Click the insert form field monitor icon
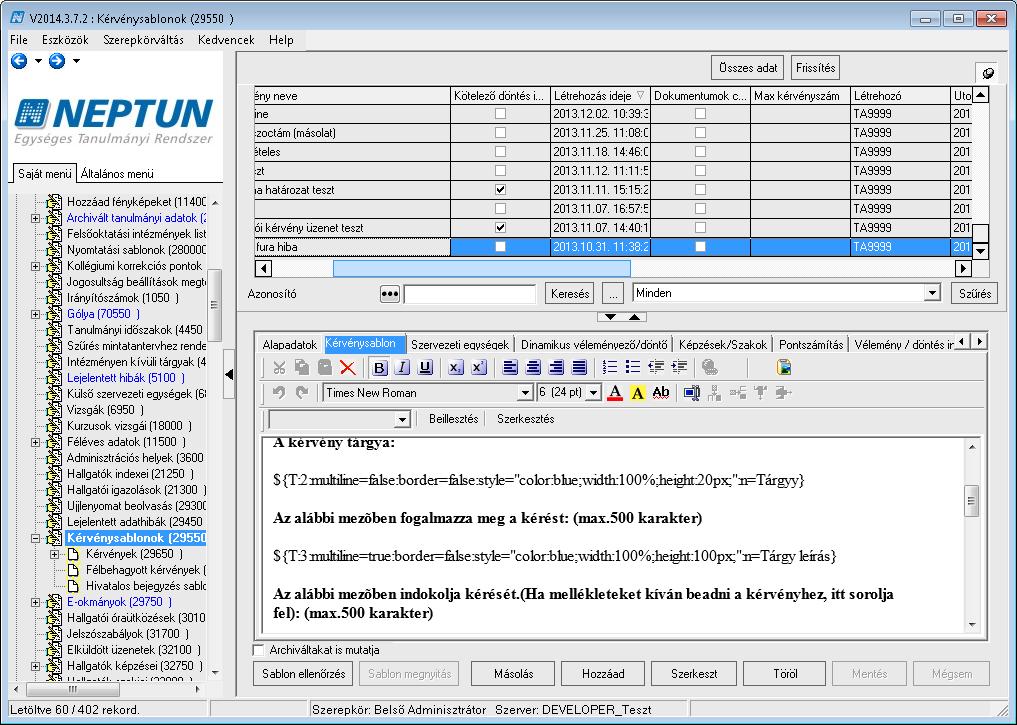1017x725 pixels. pos(691,392)
